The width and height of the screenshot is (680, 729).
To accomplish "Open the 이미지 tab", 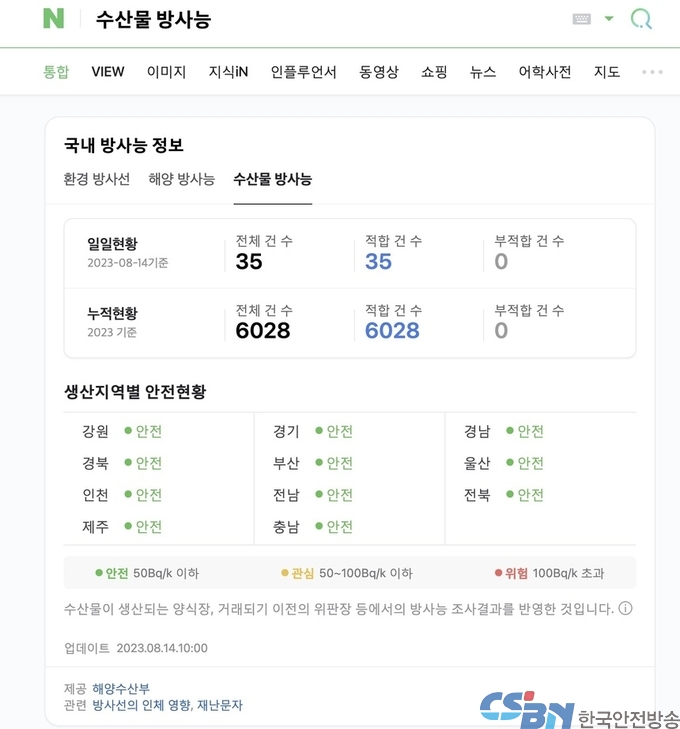I will 166,72.
